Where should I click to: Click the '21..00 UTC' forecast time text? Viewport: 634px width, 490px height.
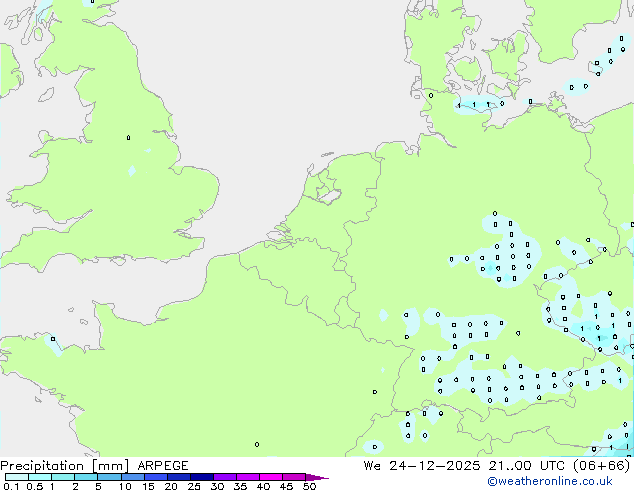[x=526, y=466]
